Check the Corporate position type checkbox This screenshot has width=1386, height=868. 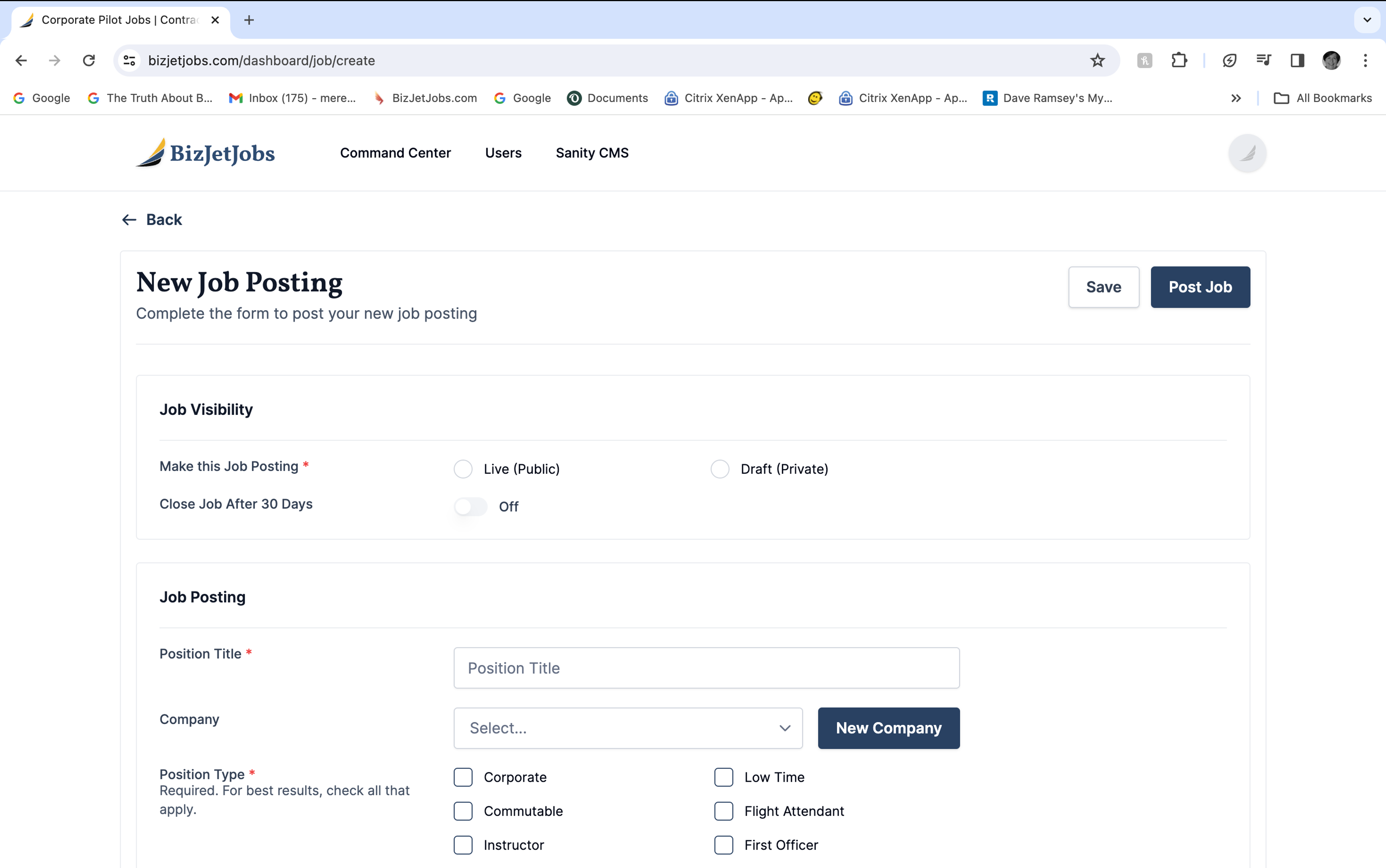coord(463,777)
